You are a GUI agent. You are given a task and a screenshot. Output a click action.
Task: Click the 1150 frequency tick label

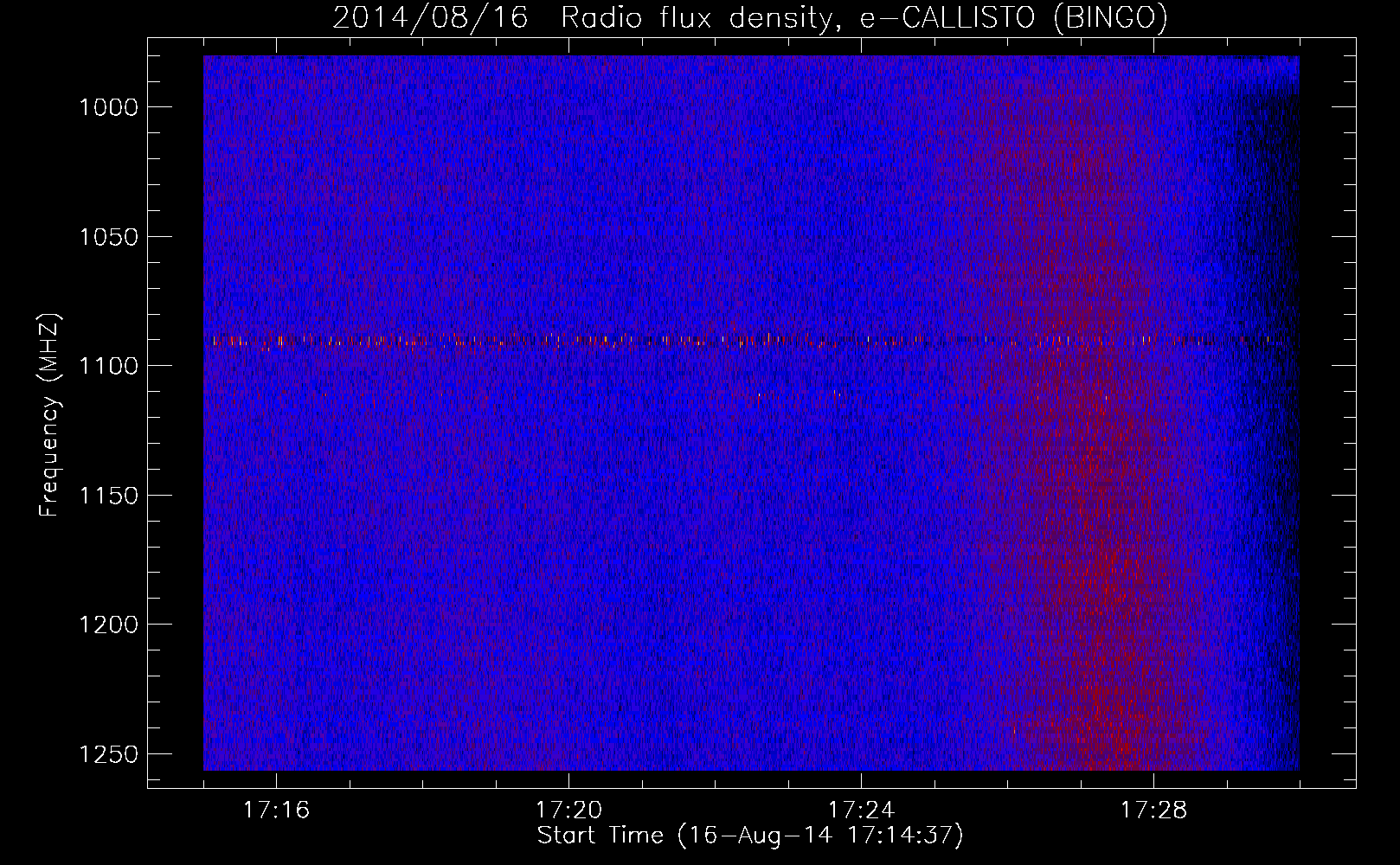coord(108,496)
